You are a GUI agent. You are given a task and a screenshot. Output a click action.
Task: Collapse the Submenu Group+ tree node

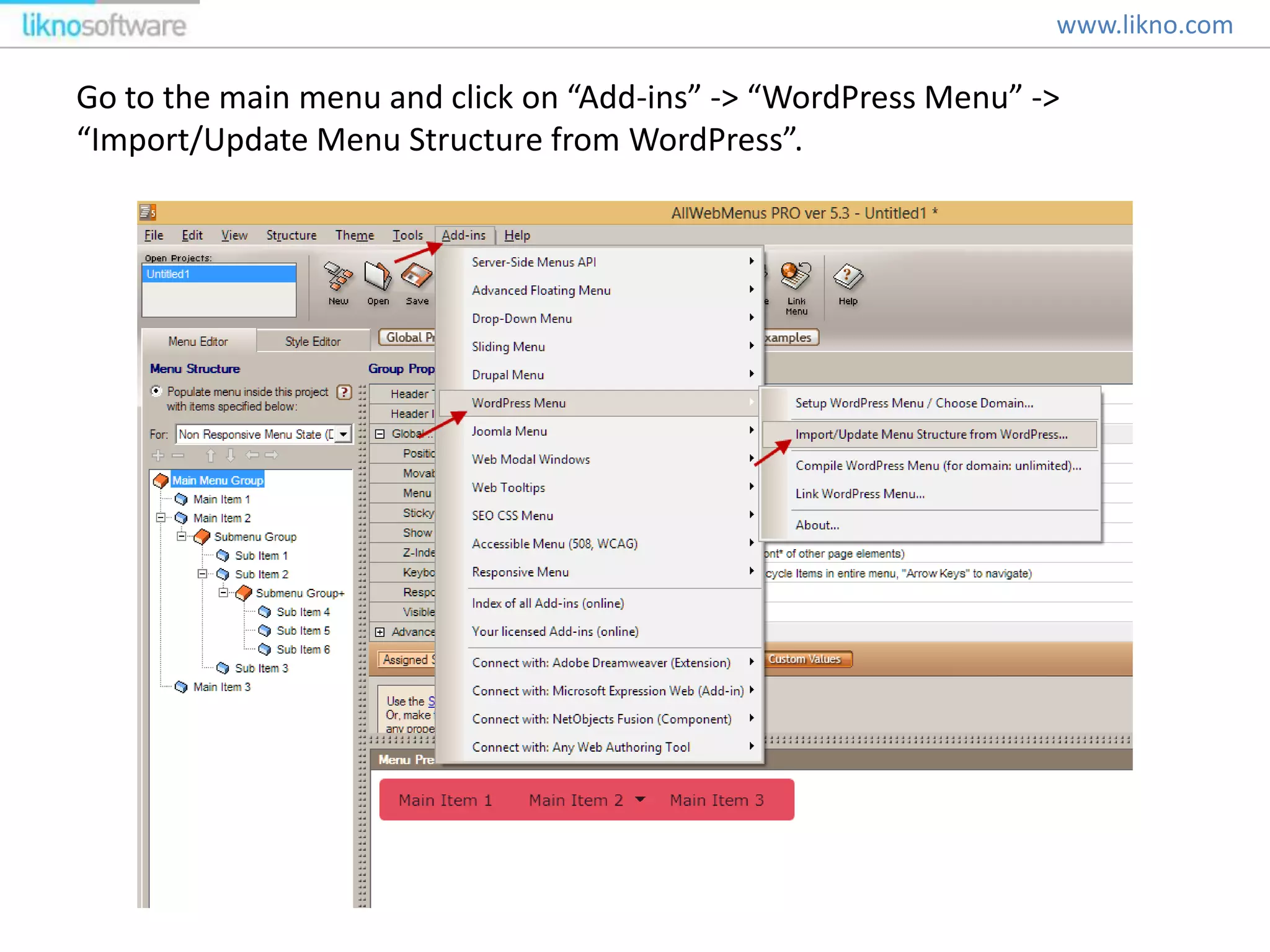[x=223, y=593]
